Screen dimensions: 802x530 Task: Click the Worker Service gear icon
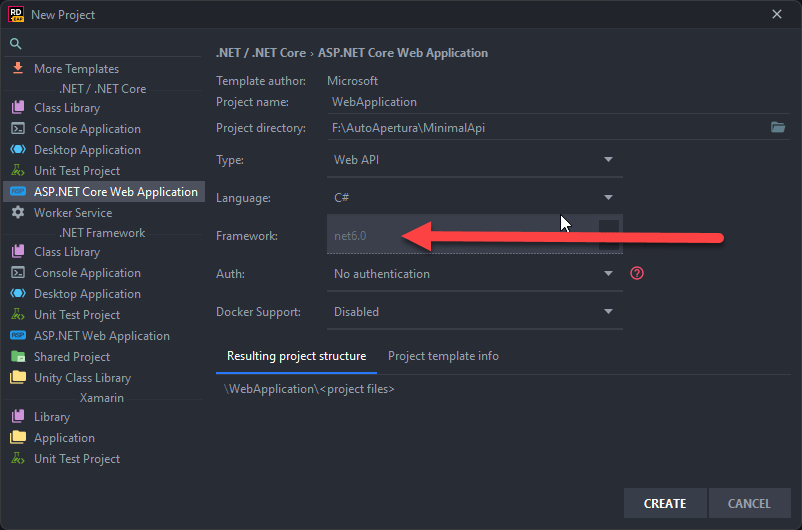tap(18, 212)
